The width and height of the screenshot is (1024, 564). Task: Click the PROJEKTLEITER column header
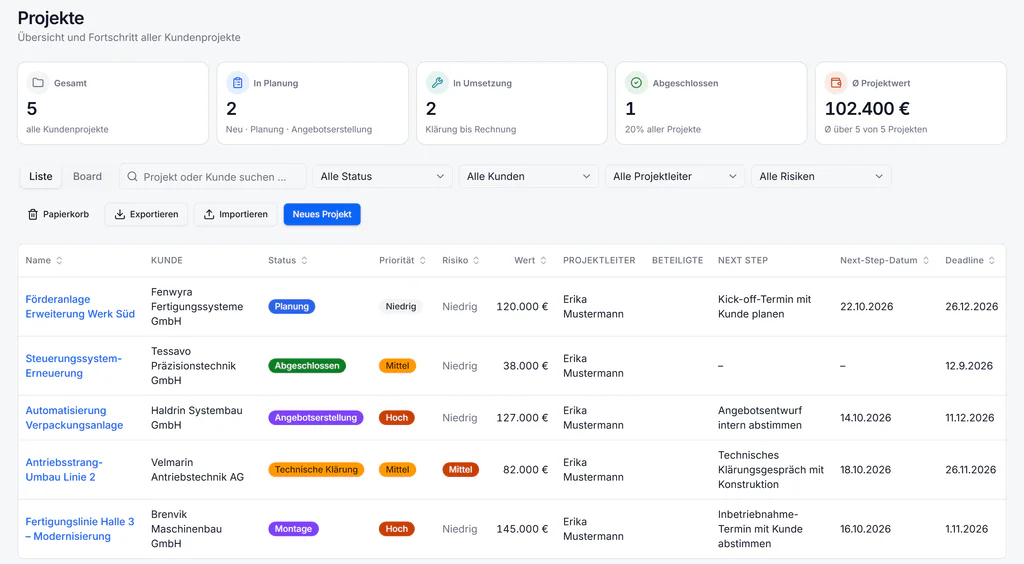click(599, 260)
